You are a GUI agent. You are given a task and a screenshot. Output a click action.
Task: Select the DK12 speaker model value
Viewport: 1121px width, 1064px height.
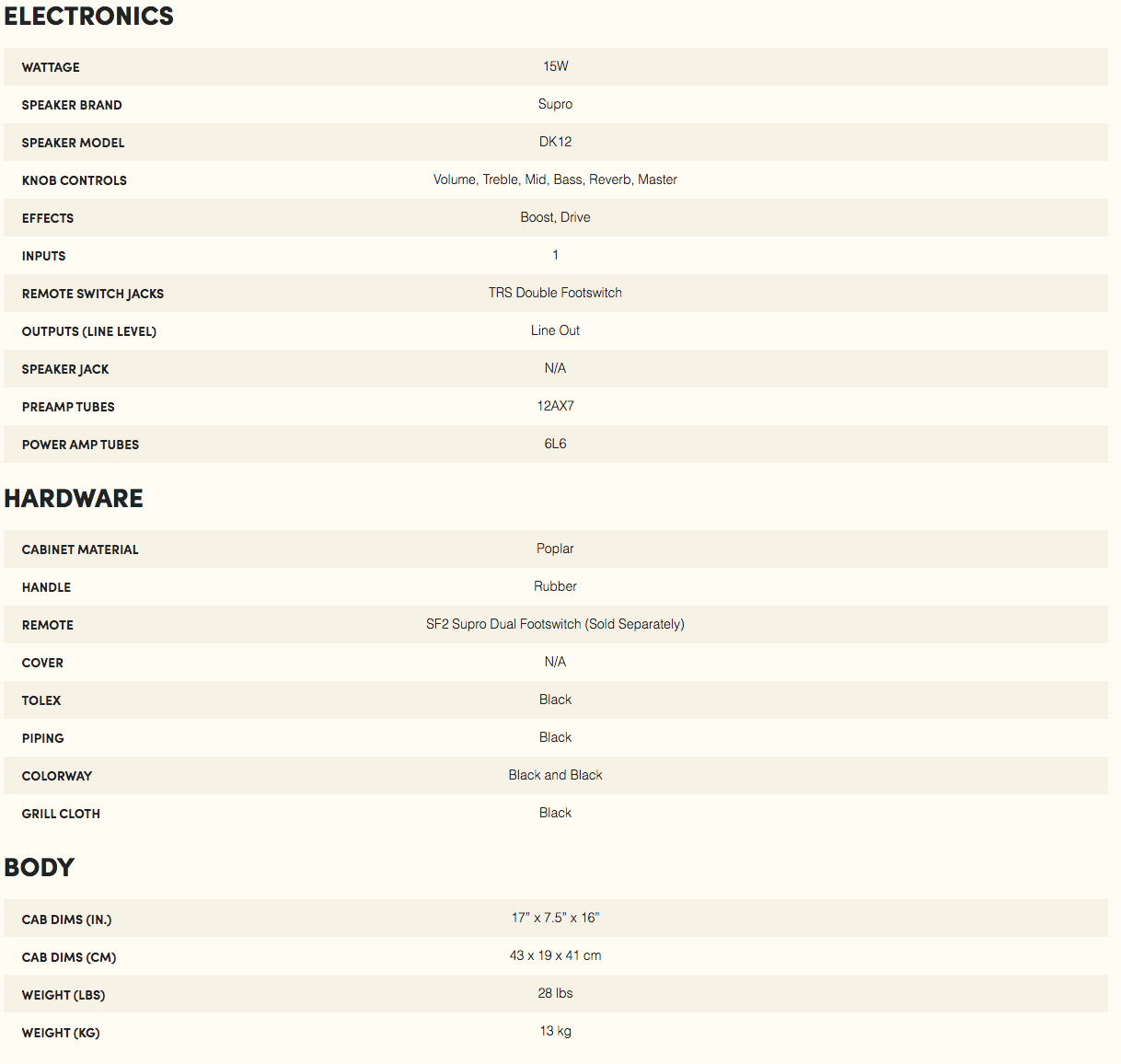(555, 142)
